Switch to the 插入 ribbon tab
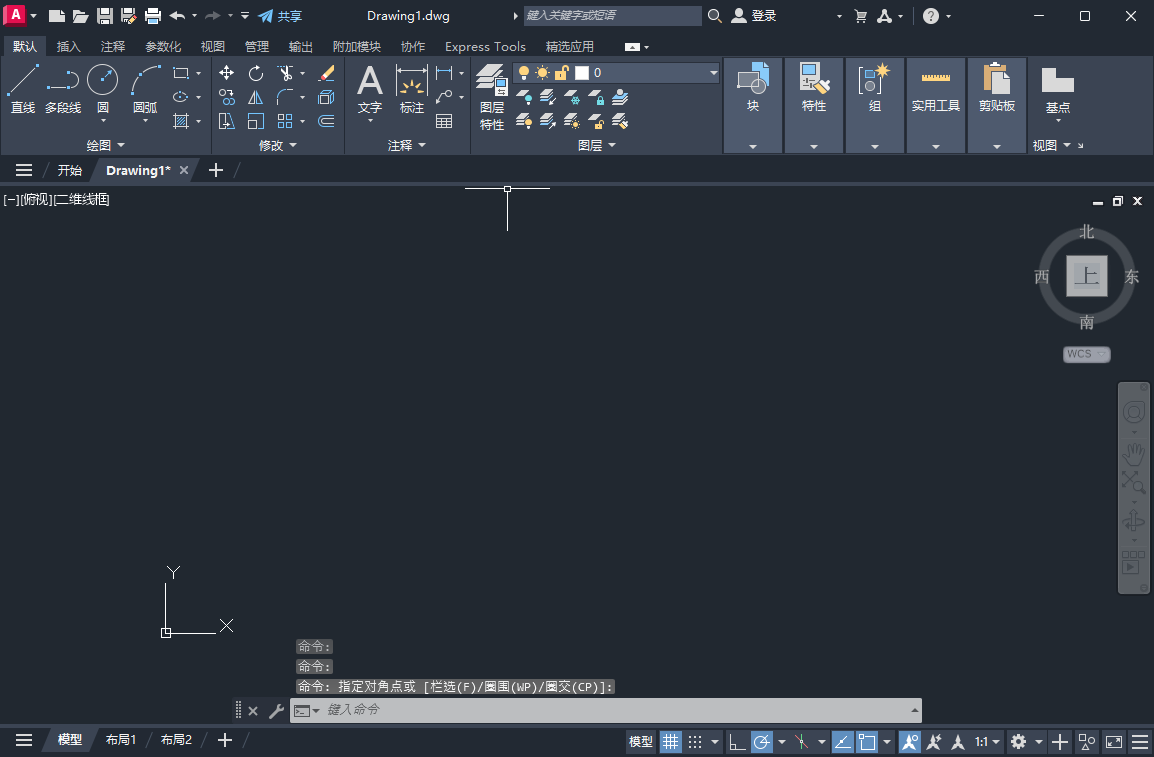 69,47
